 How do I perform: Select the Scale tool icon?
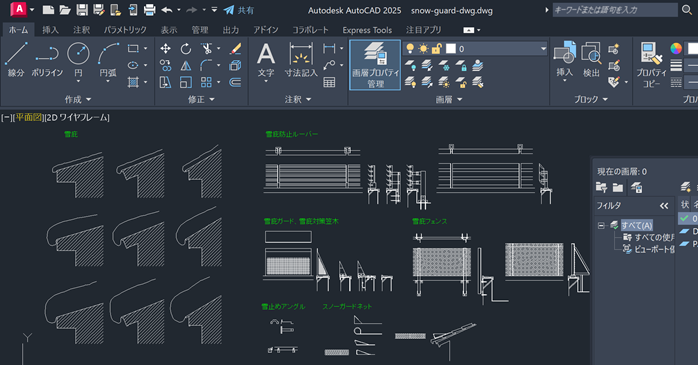point(186,82)
